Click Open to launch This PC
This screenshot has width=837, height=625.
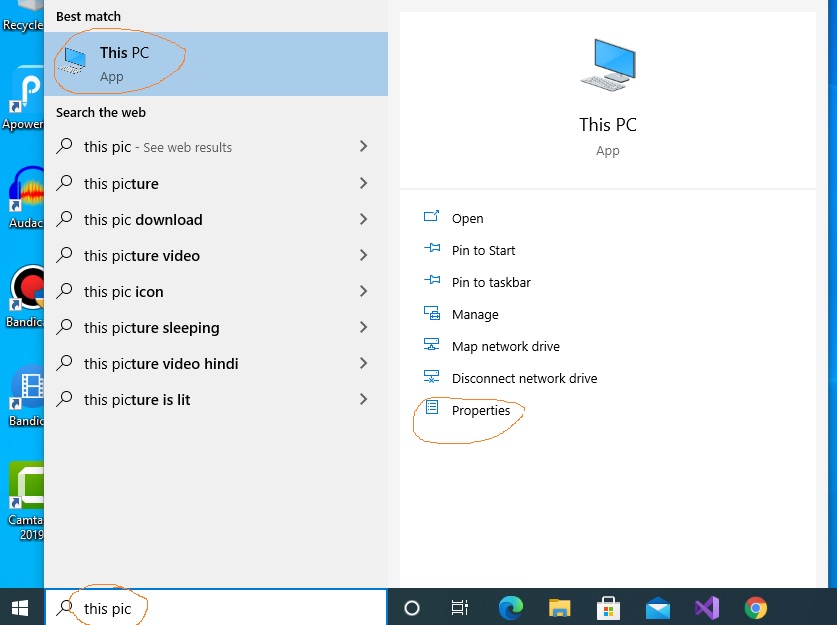pos(467,218)
